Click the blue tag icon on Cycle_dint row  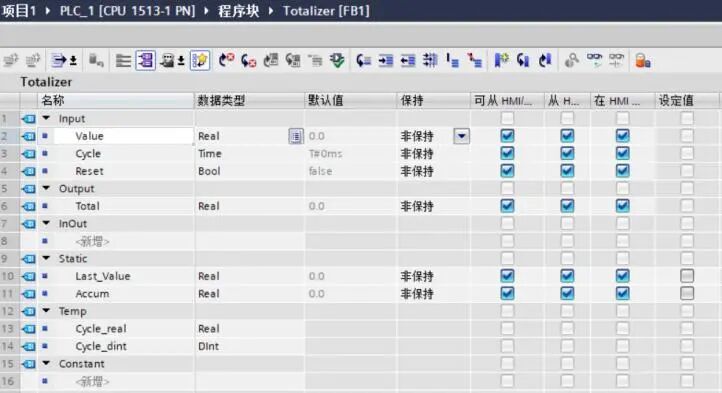(x=29, y=346)
